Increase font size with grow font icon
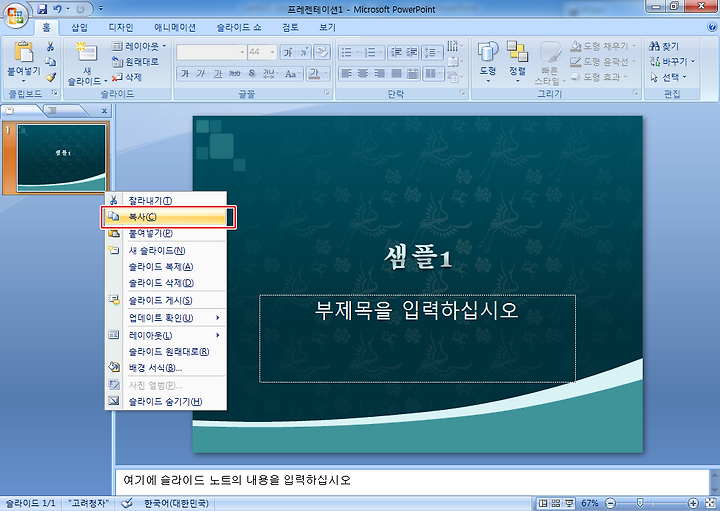 tap(288, 52)
